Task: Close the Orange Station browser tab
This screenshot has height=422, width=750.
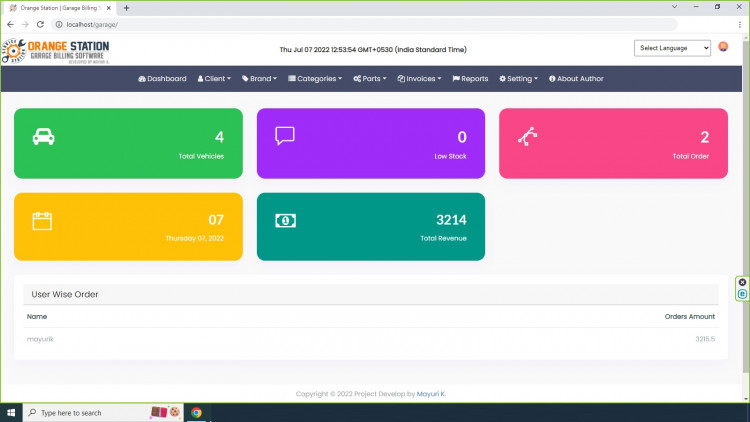Action: [109, 8]
